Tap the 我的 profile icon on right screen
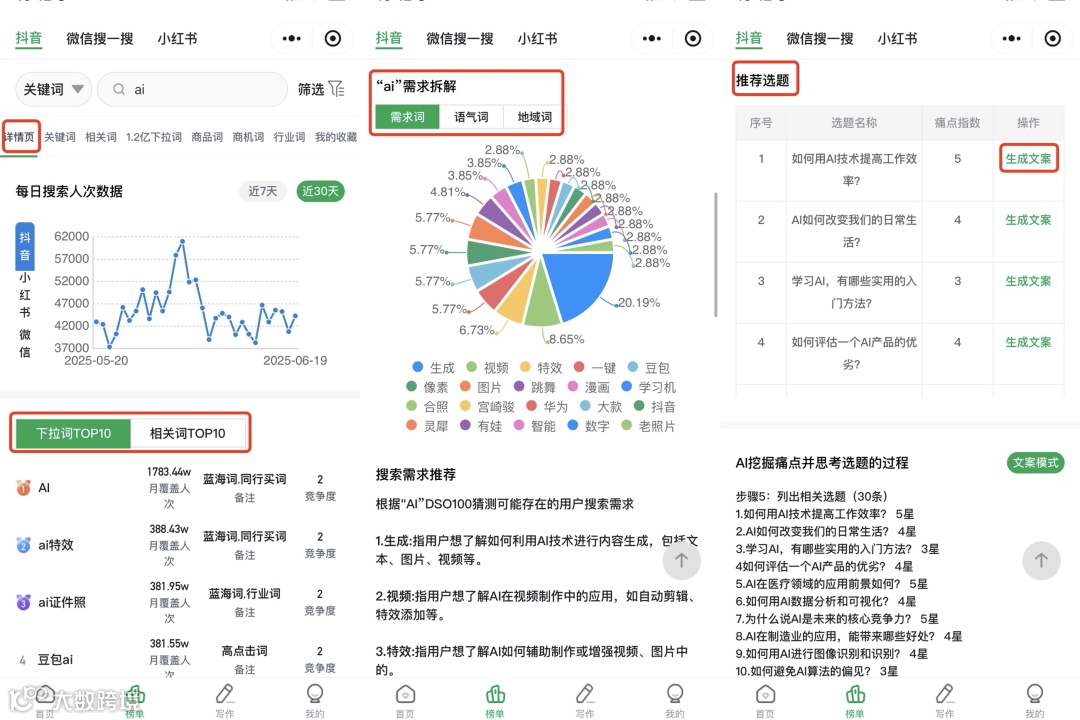Image resolution: width=1080 pixels, height=720 pixels. [x=1035, y=694]
